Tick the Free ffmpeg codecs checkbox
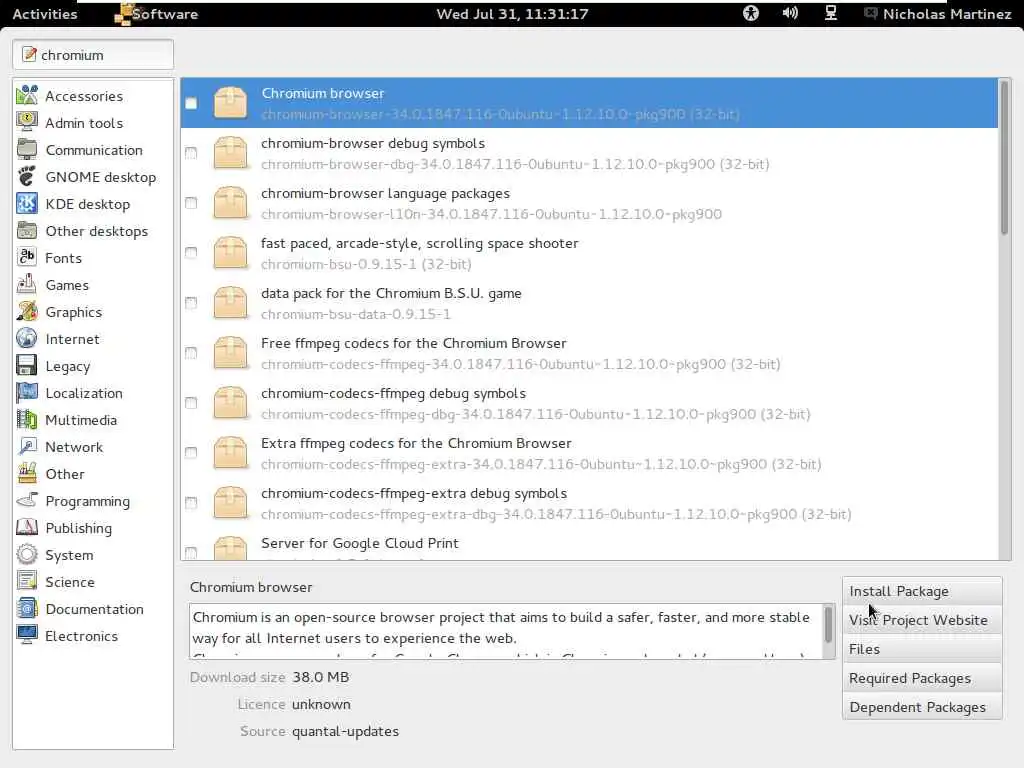This screenshot has height=768, width=1024. click(191, 353)
